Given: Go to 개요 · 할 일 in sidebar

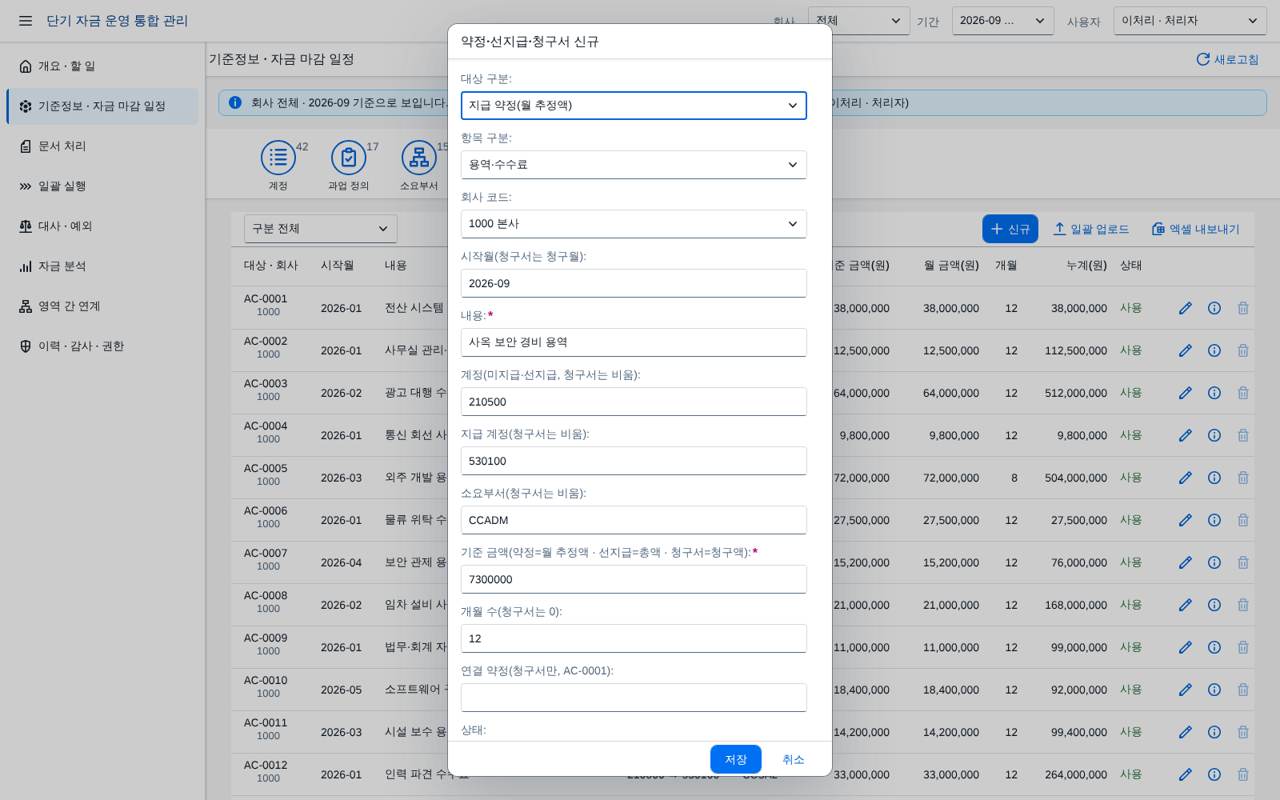Looking at the screenshot, I should point(102,66).
